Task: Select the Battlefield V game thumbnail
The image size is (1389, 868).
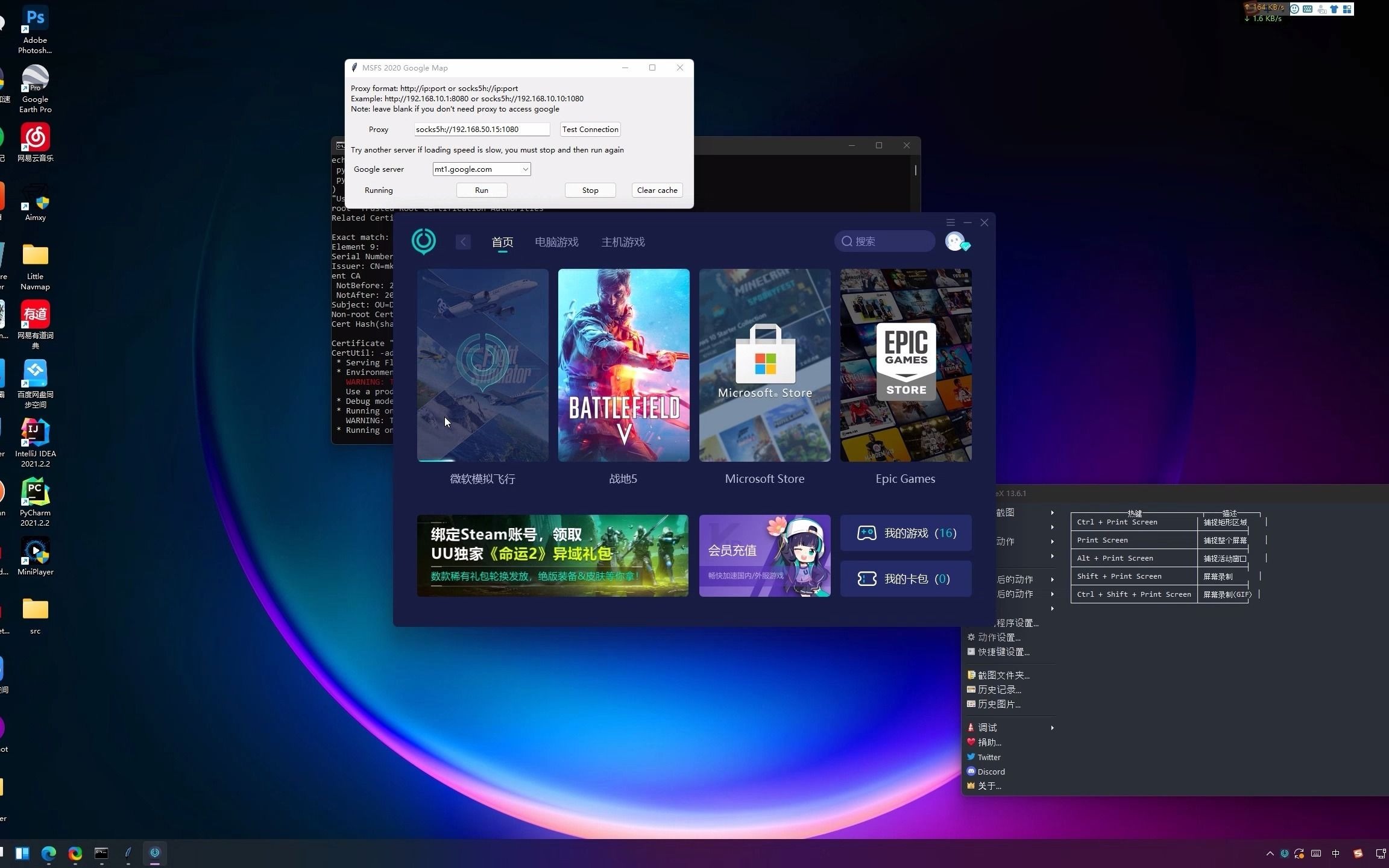Action: pyautogui.click(x=623, y=365)
